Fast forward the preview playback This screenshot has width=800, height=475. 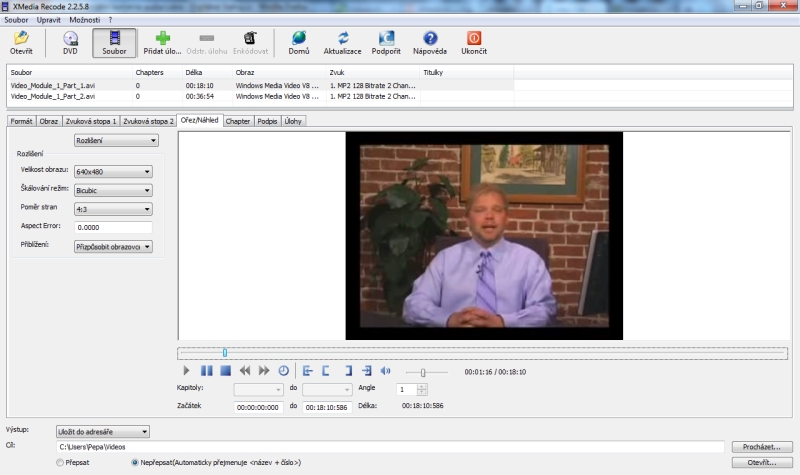(x=264, y=371)
